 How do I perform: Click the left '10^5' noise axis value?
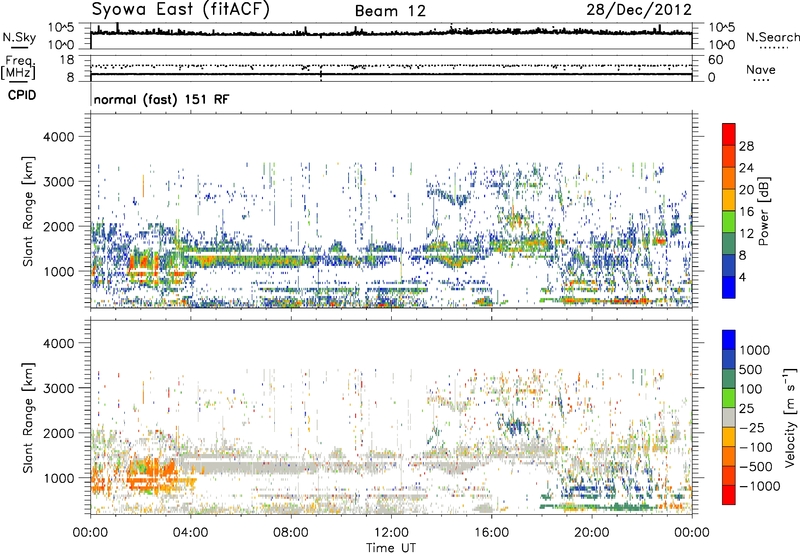[61, 28]
